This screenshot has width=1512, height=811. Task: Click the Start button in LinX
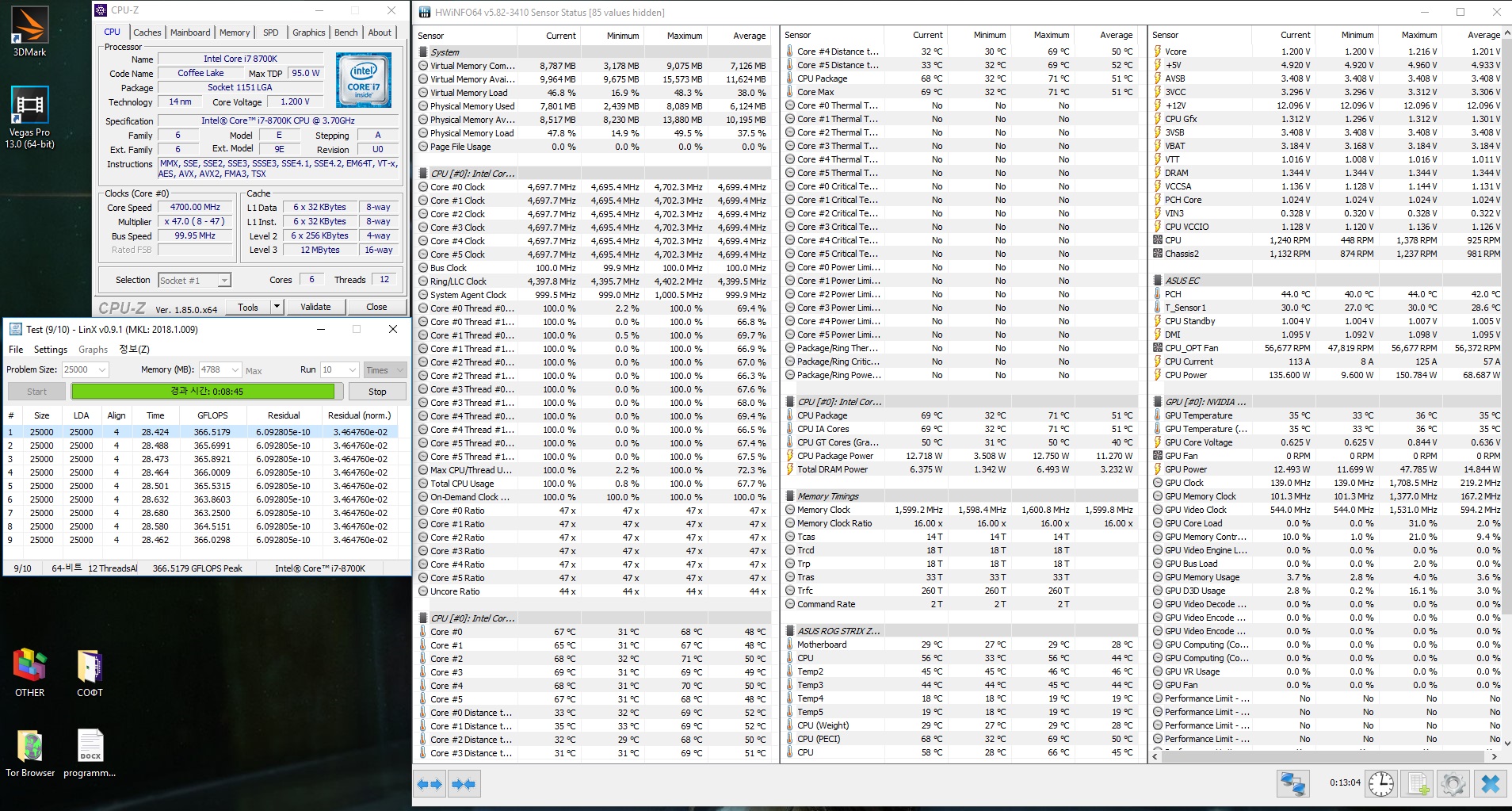(x=36, y=392)
